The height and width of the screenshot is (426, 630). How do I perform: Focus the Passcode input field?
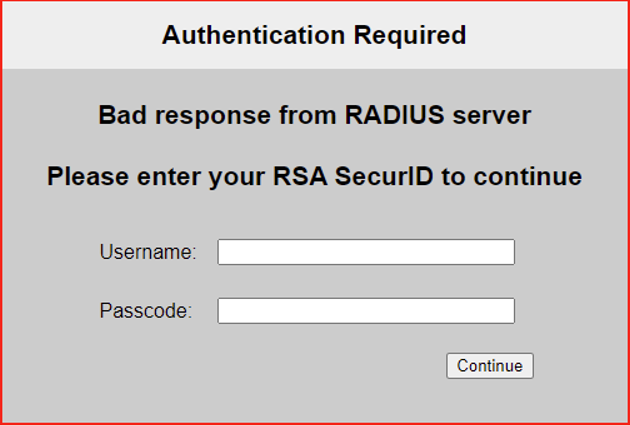366,311
